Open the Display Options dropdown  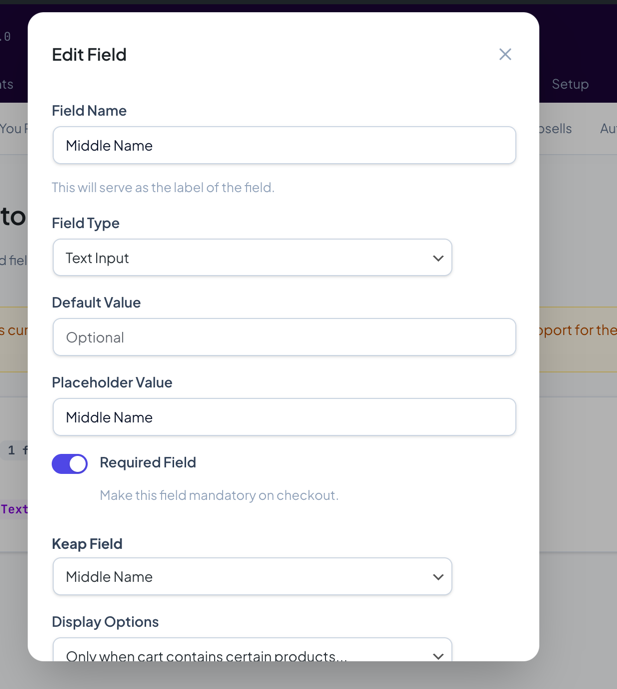[252, 651]
